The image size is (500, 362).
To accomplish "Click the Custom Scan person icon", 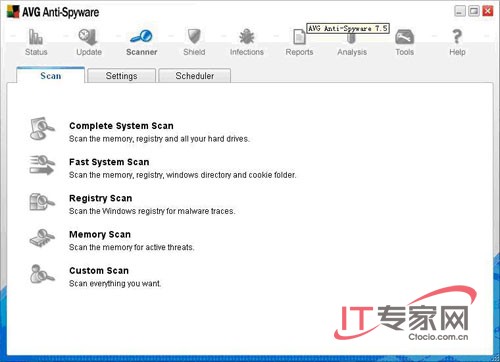I will (x=42, y=274).
